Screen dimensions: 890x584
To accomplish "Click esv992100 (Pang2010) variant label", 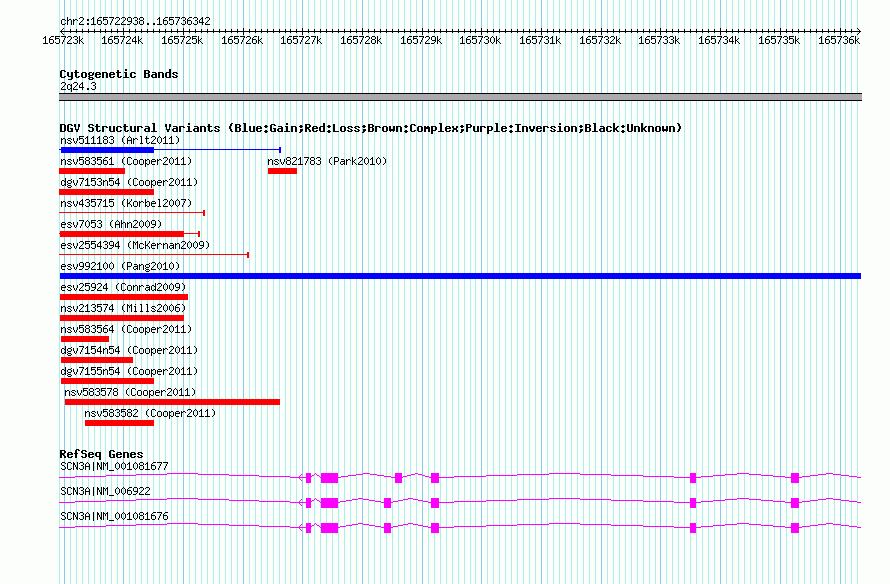I will pos(120,266).
